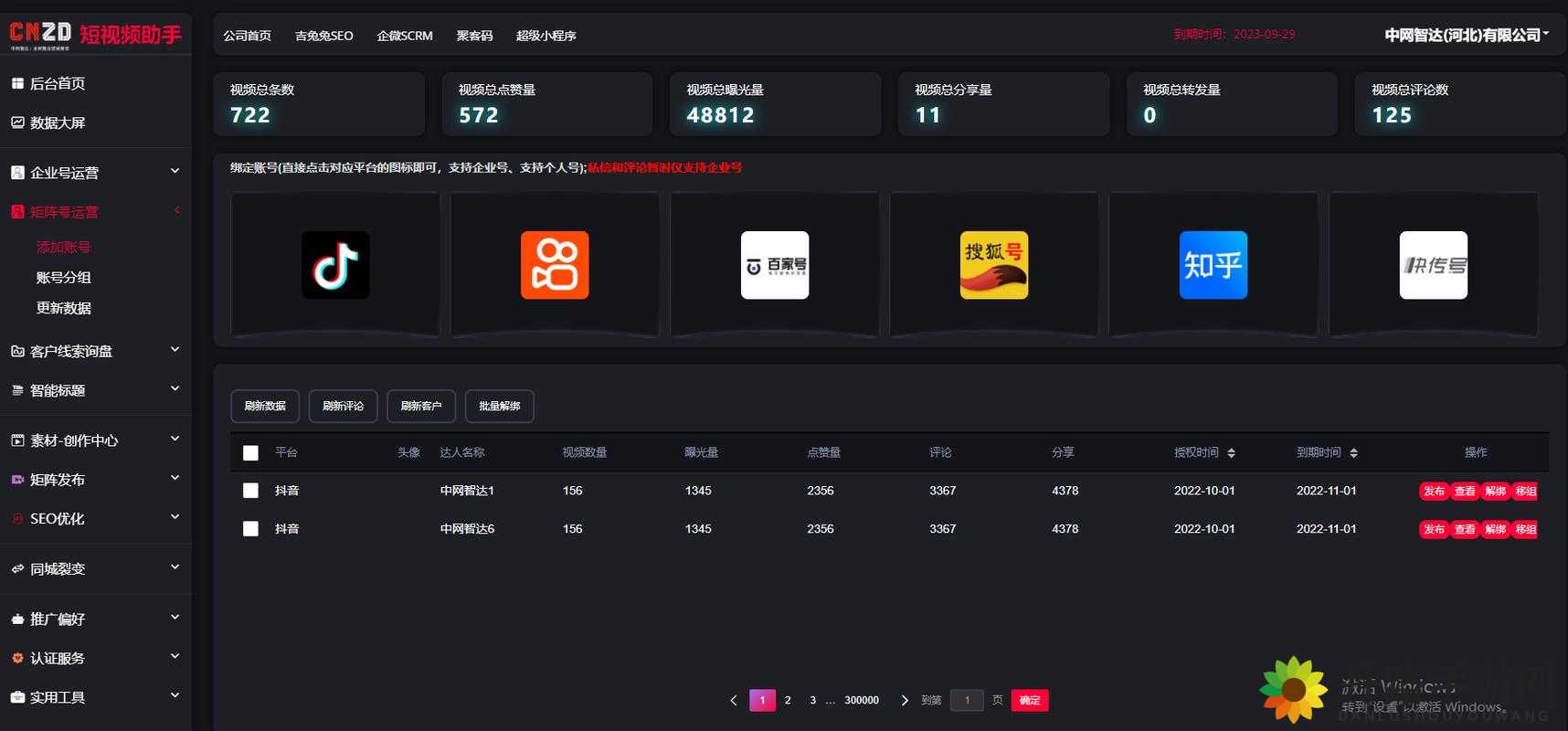
Task: Click the Kuaishou platform icon
Action: point(555,265)
